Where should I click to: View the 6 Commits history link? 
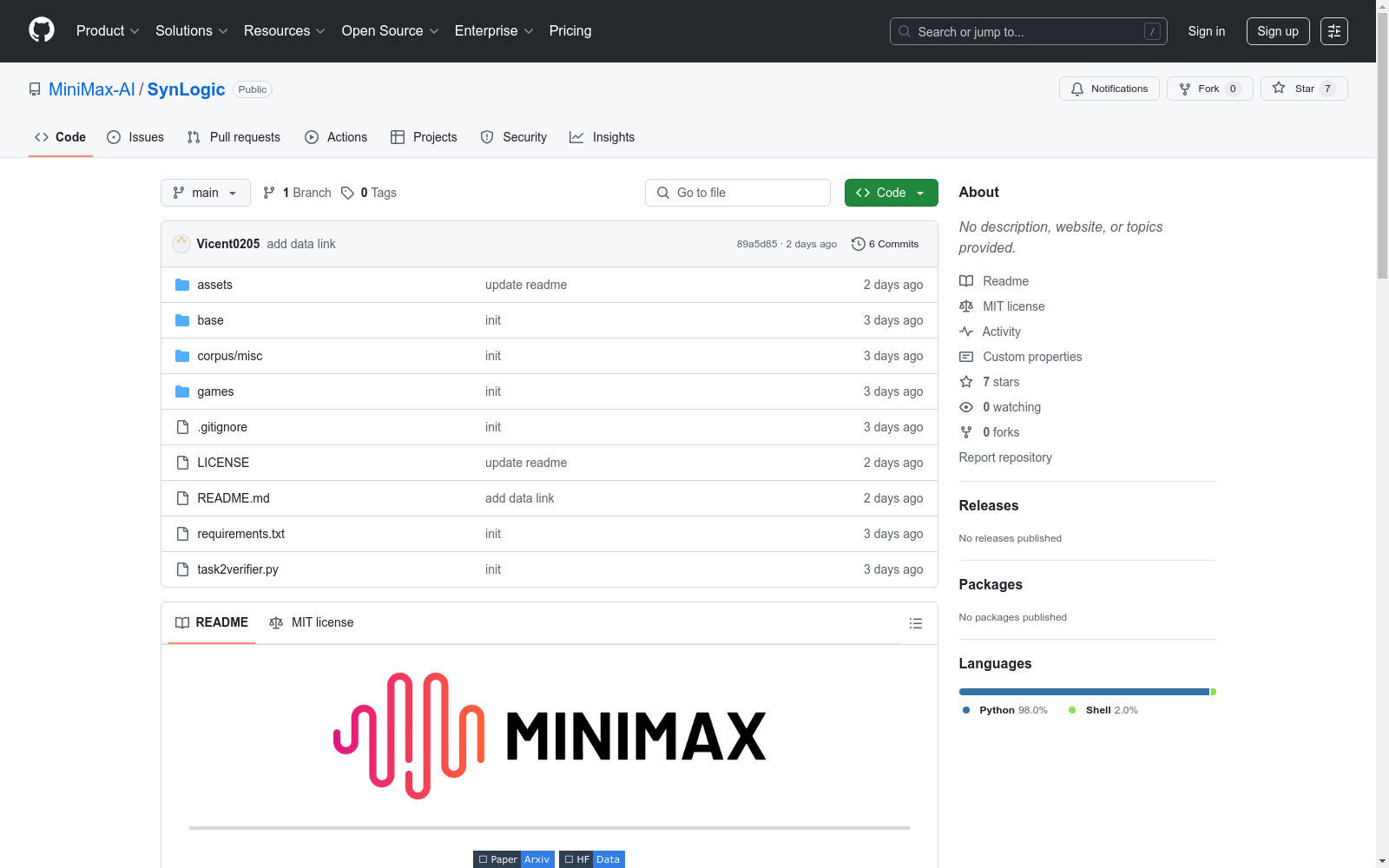click(885, 244)
